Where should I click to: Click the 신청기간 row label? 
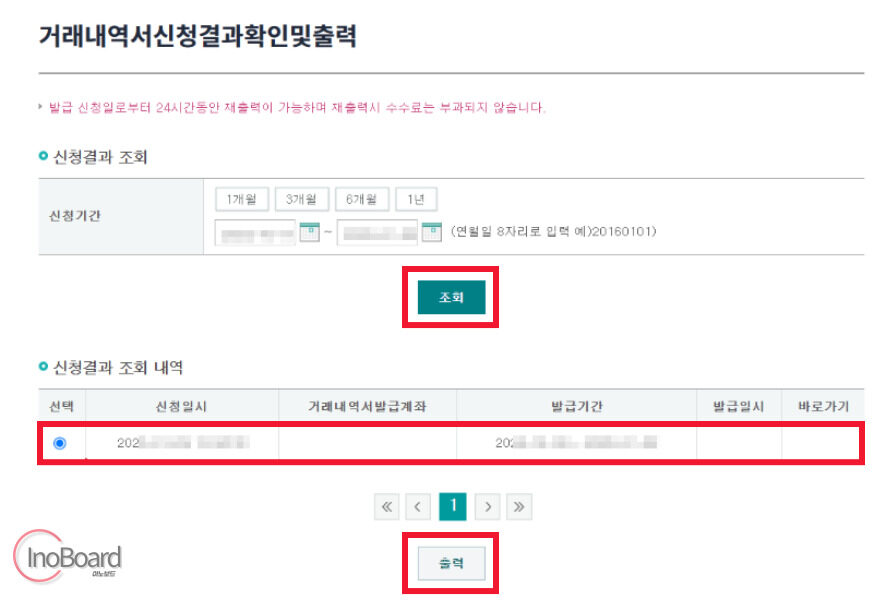(75, 216)
